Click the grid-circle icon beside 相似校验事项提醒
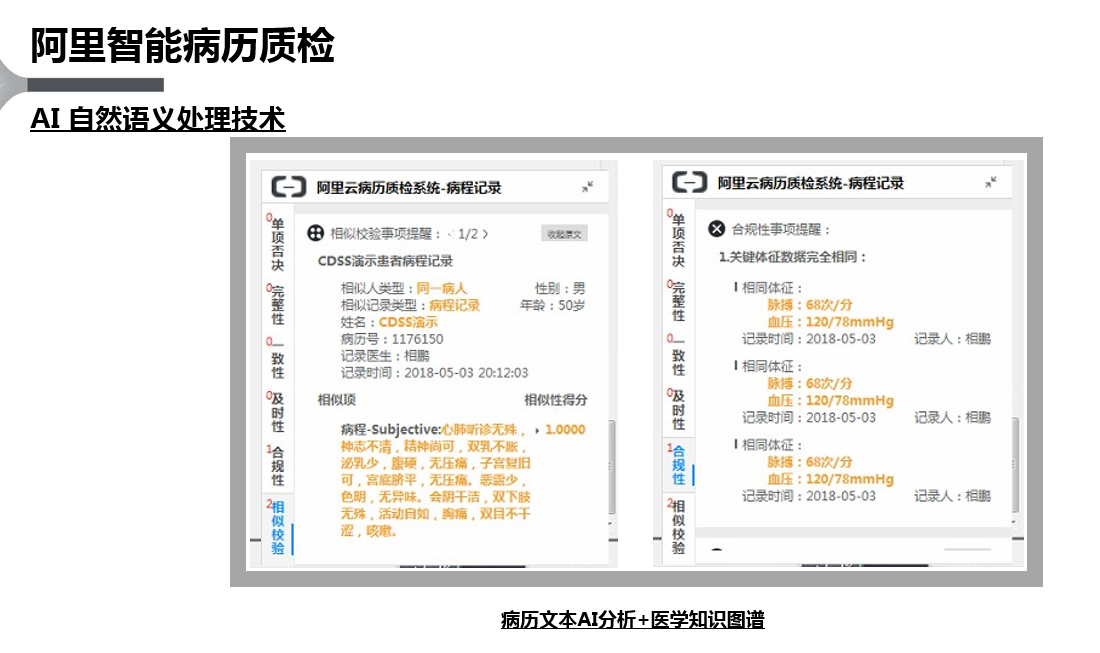Screen dimensions: 1100x653 pos(314,232)
